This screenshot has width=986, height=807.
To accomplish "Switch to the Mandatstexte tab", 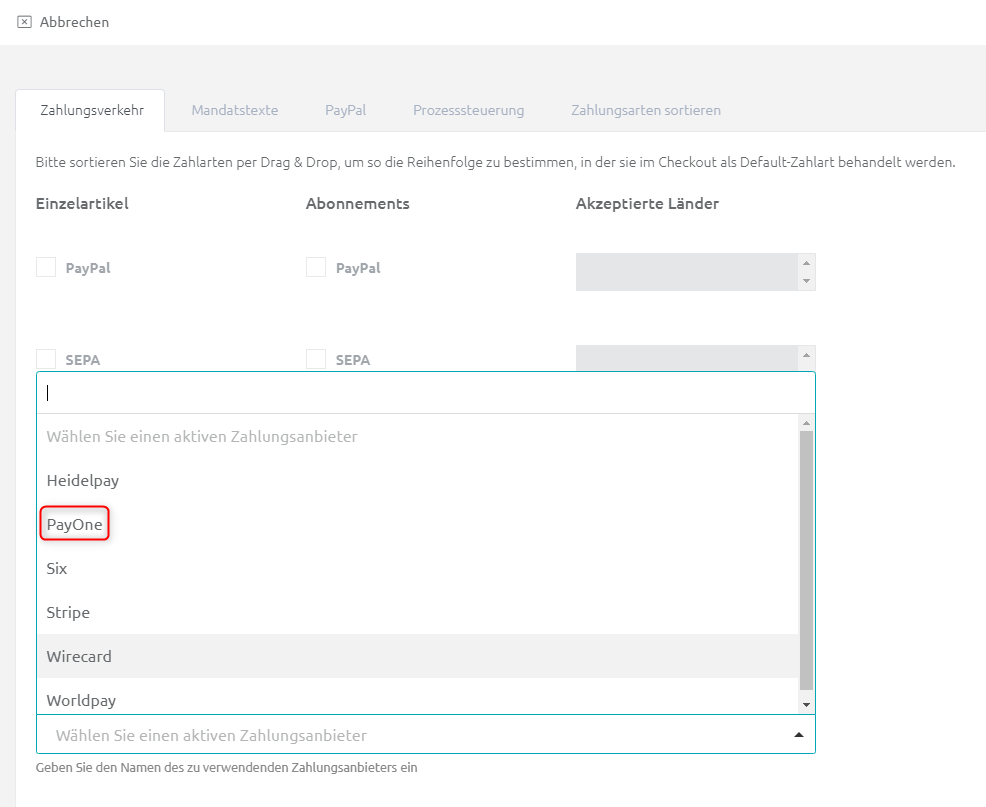I will coord(234,110).
